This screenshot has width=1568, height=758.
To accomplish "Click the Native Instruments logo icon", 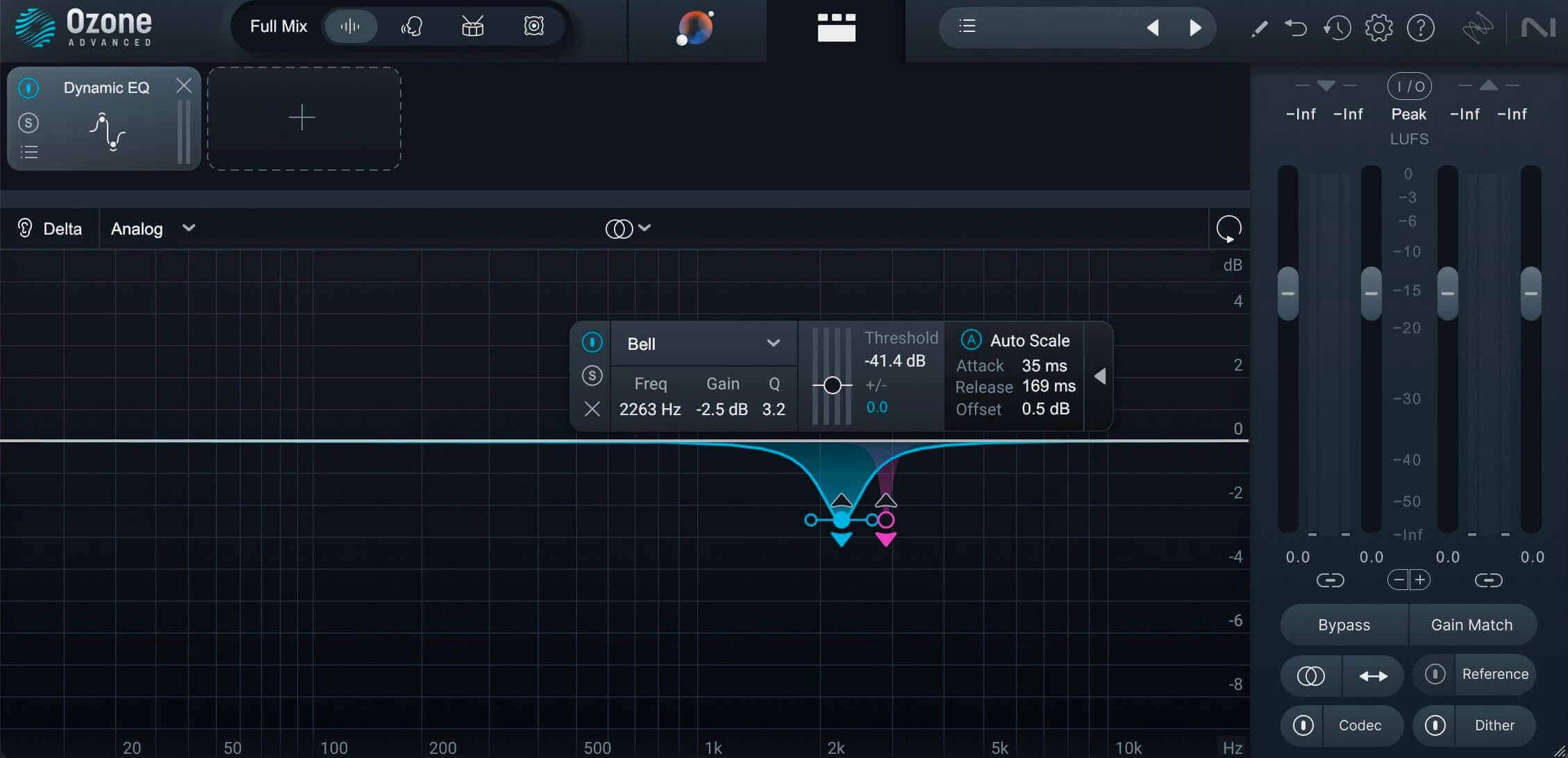I will (x=1538, y=28).
